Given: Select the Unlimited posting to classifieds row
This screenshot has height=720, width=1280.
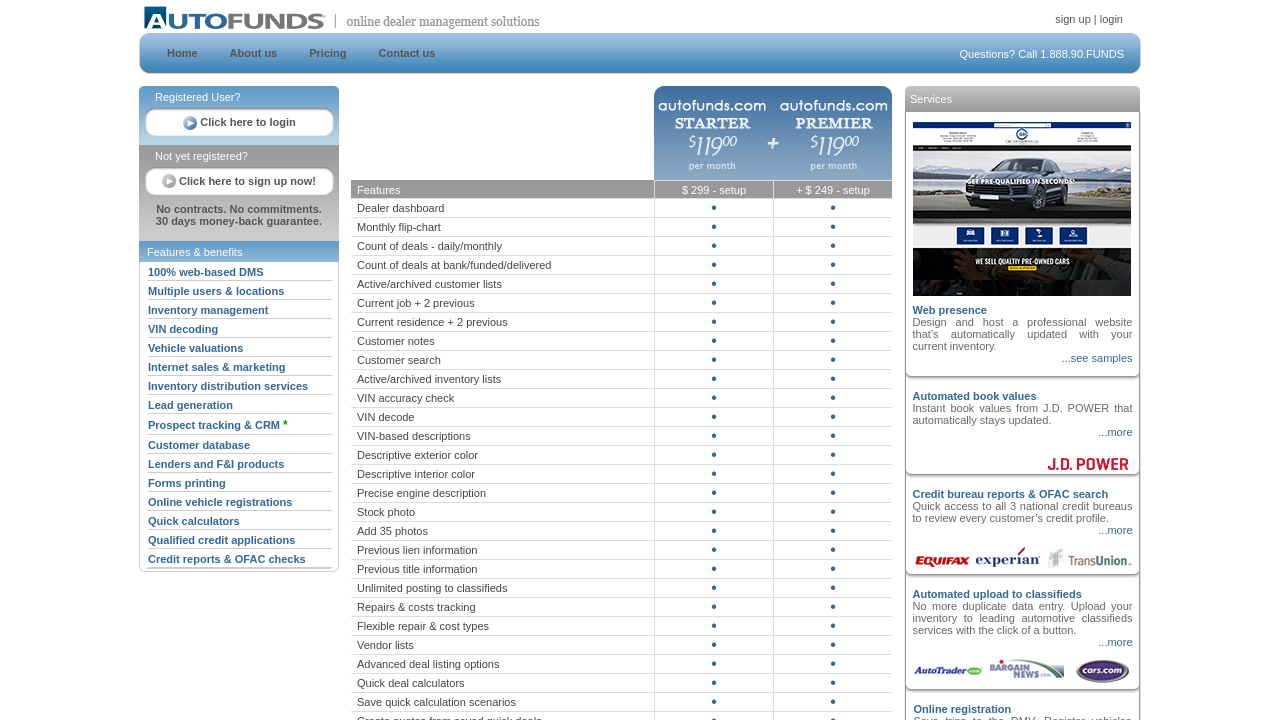Looking at the screenshot, I should 621,588.
